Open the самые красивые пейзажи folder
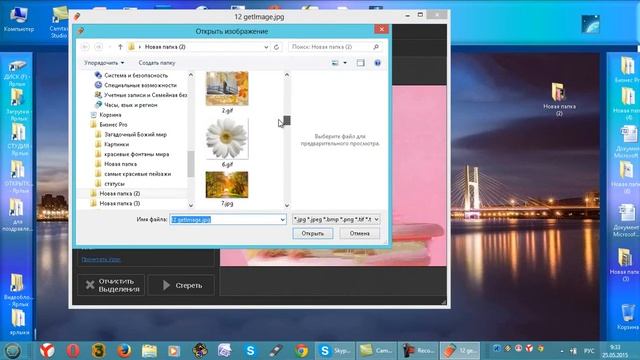This screenshot has width=640, height=360. point(138,174)
